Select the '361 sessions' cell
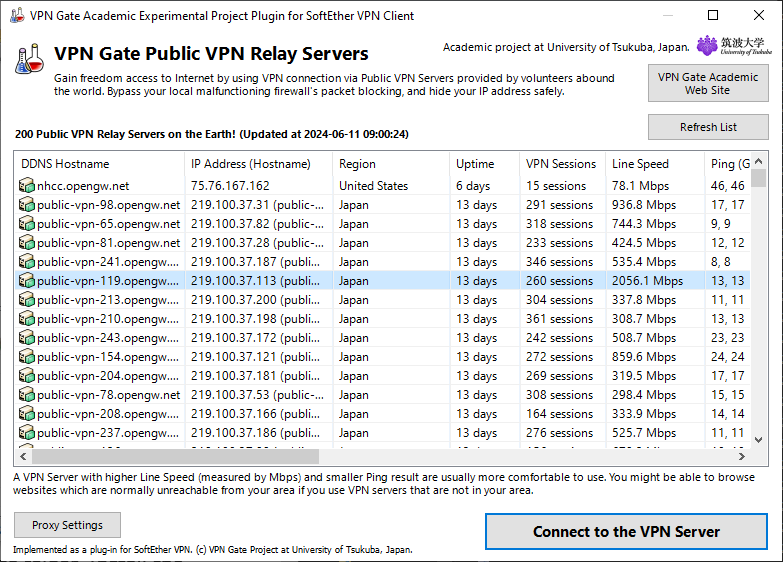783x562 pixels. [x=559, y=319]
